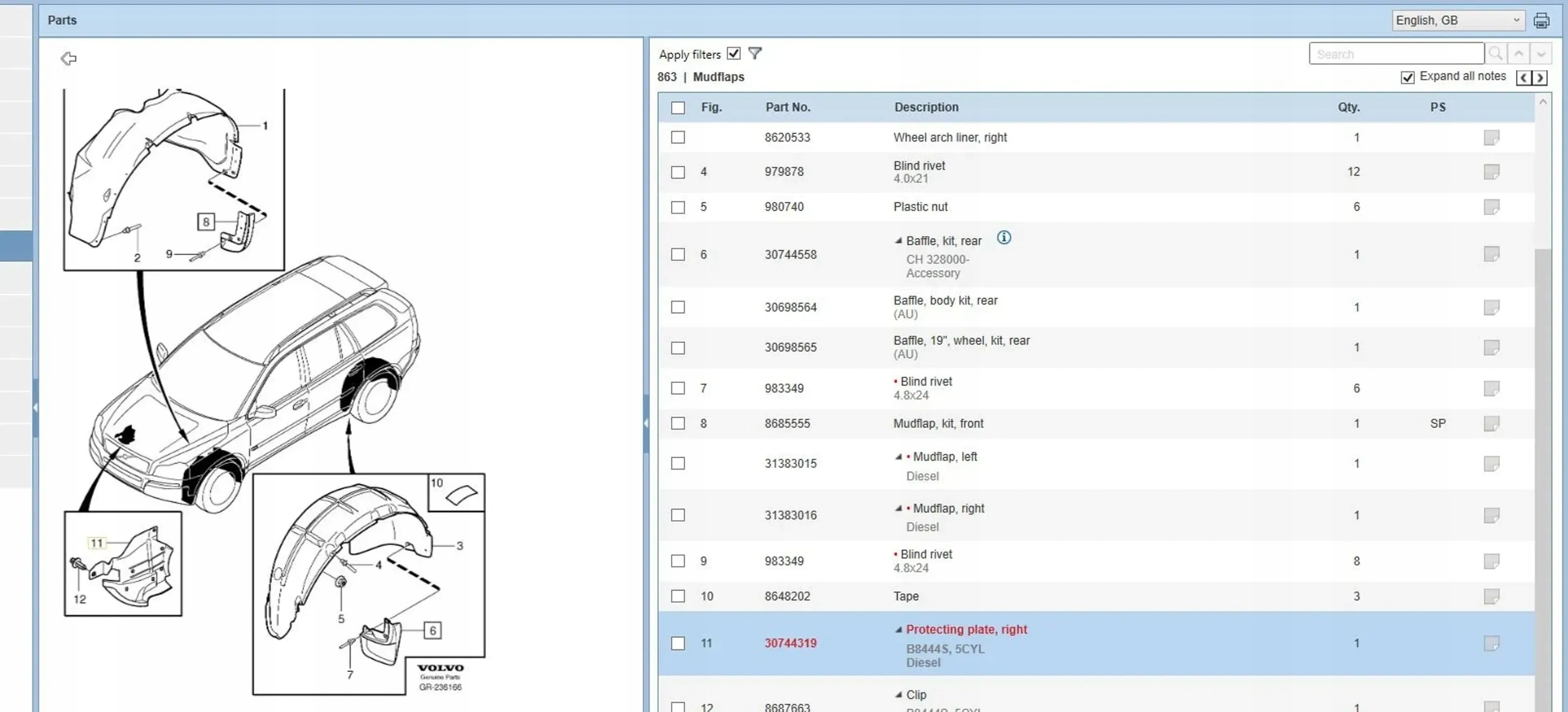This screenshot has width=1568, height=712.
Task: Open the English, GB language dropdown
Action: coord(1458,21)
